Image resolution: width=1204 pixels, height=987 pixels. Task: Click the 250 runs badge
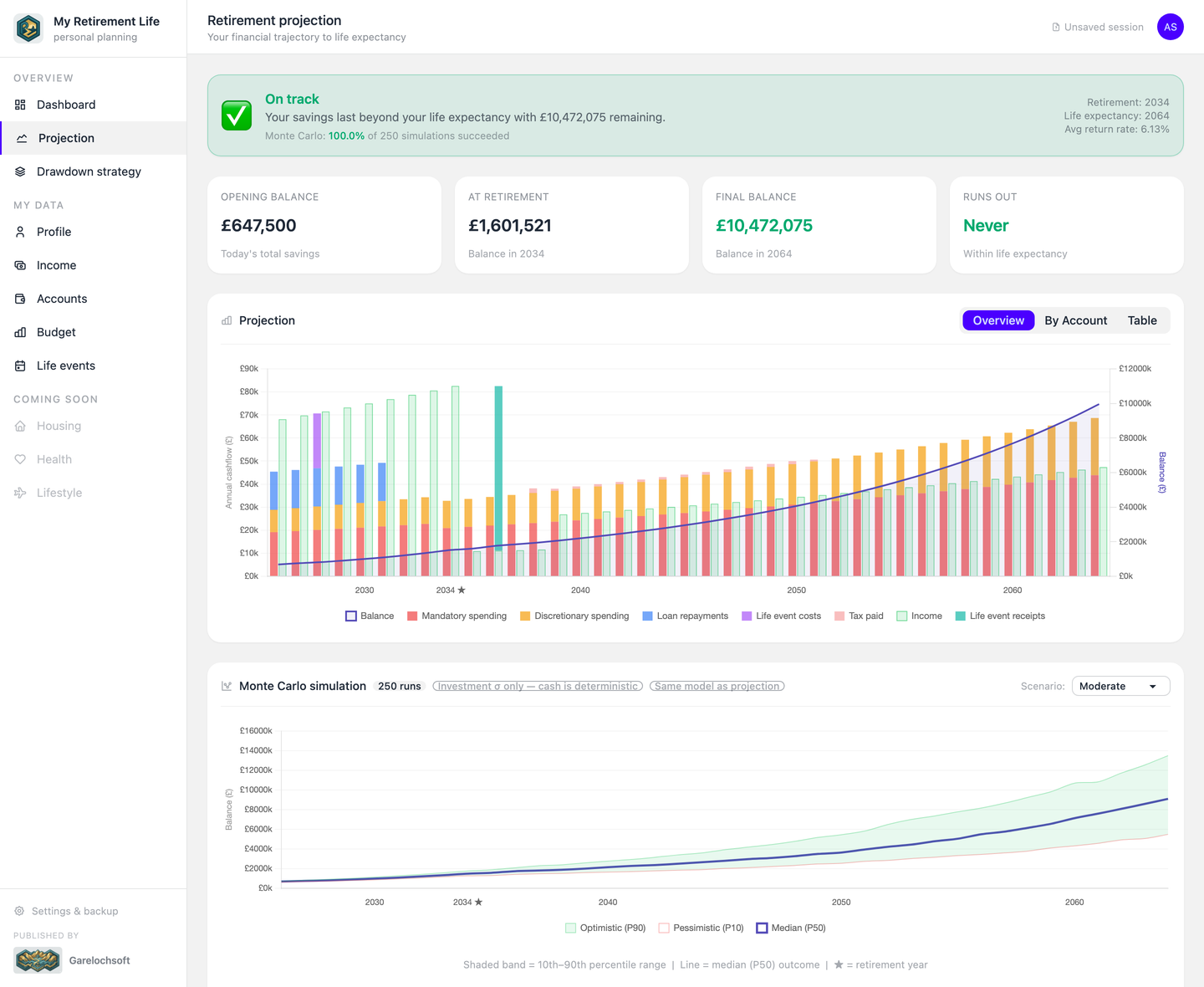[400, 686]
